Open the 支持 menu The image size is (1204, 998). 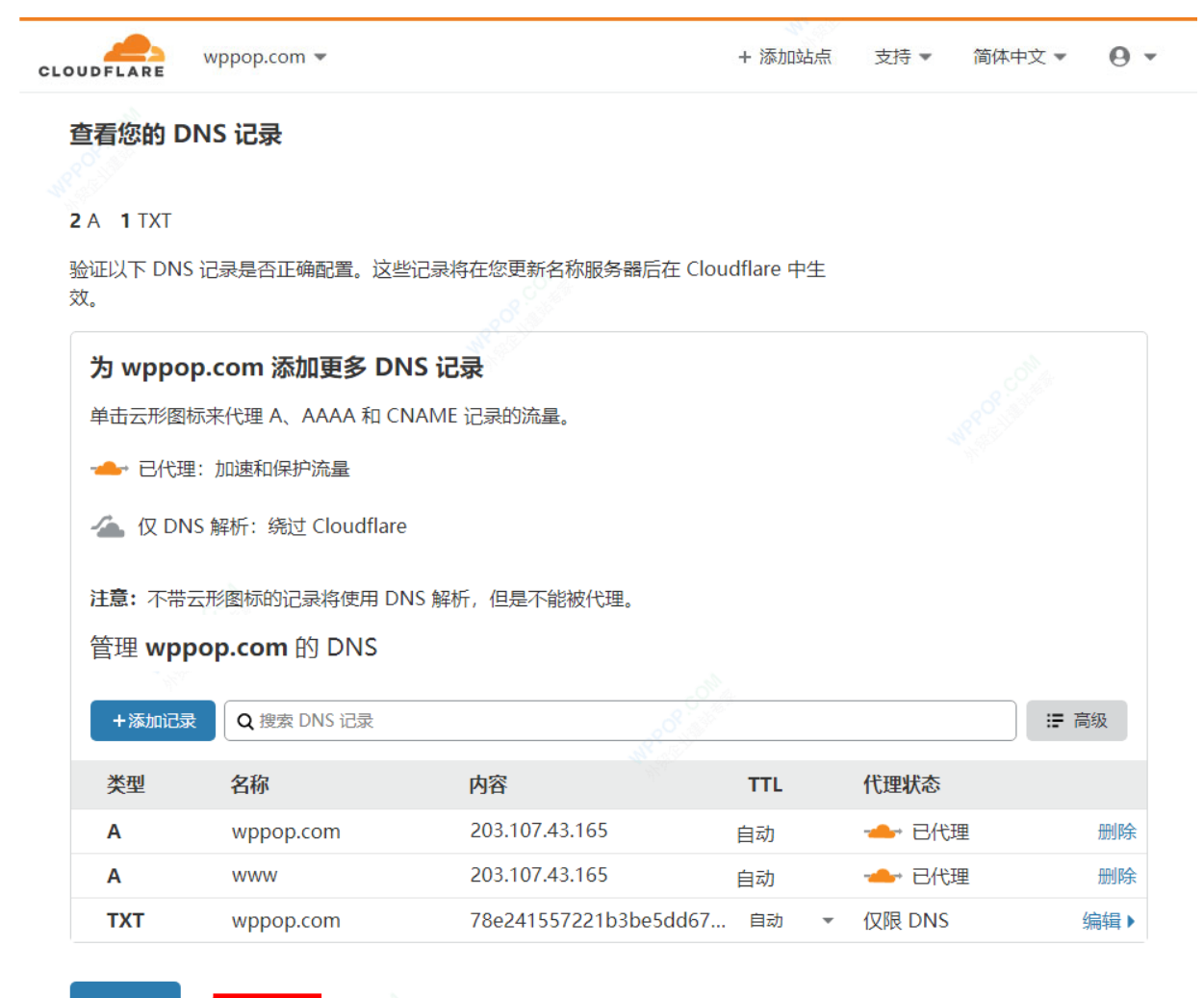(x=902, y=57)
